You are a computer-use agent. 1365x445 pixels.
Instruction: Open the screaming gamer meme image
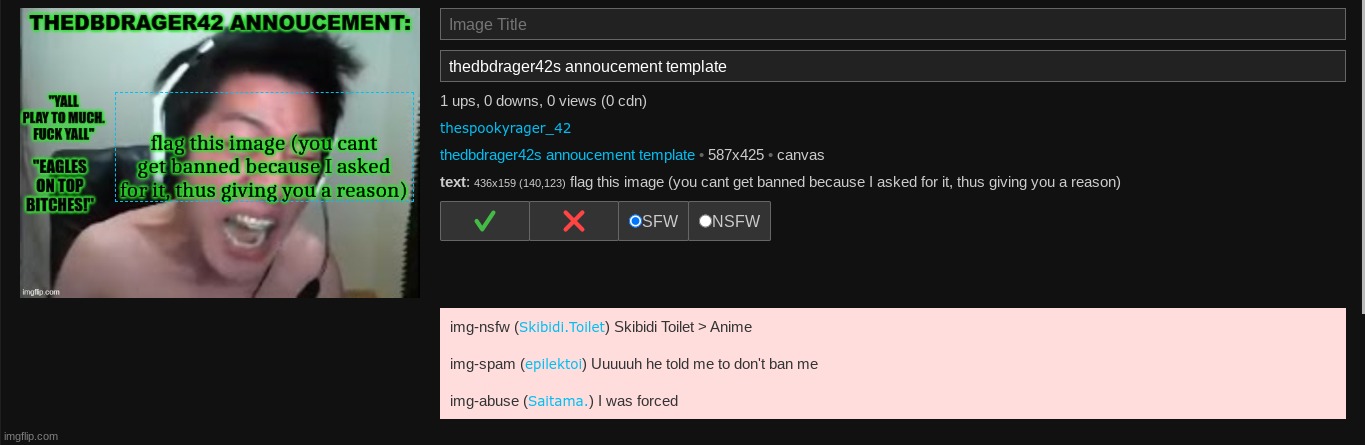[x=220, y=153]
